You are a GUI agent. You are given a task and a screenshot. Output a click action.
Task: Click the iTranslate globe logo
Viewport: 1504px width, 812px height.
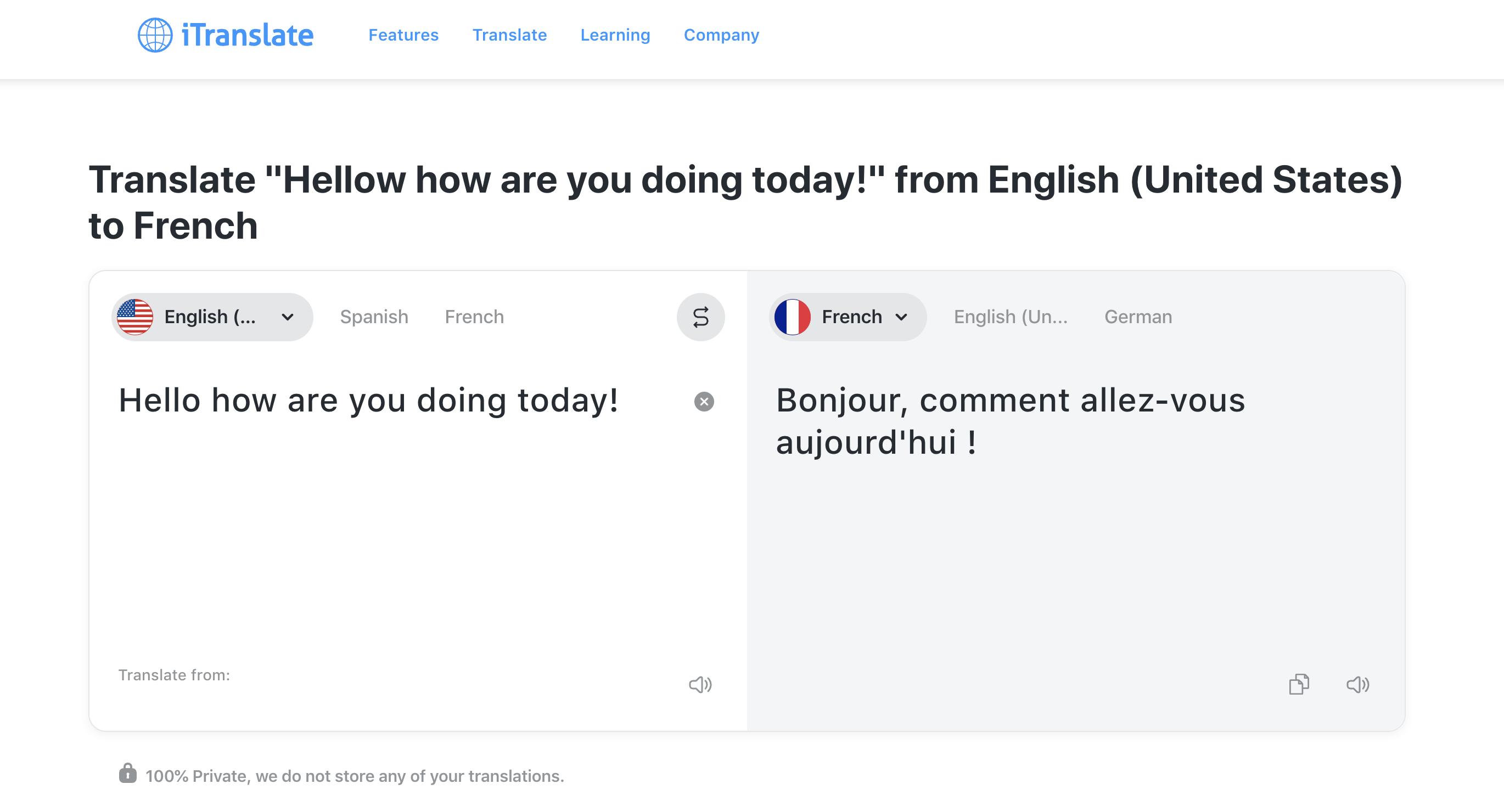(x=154, y=35)
